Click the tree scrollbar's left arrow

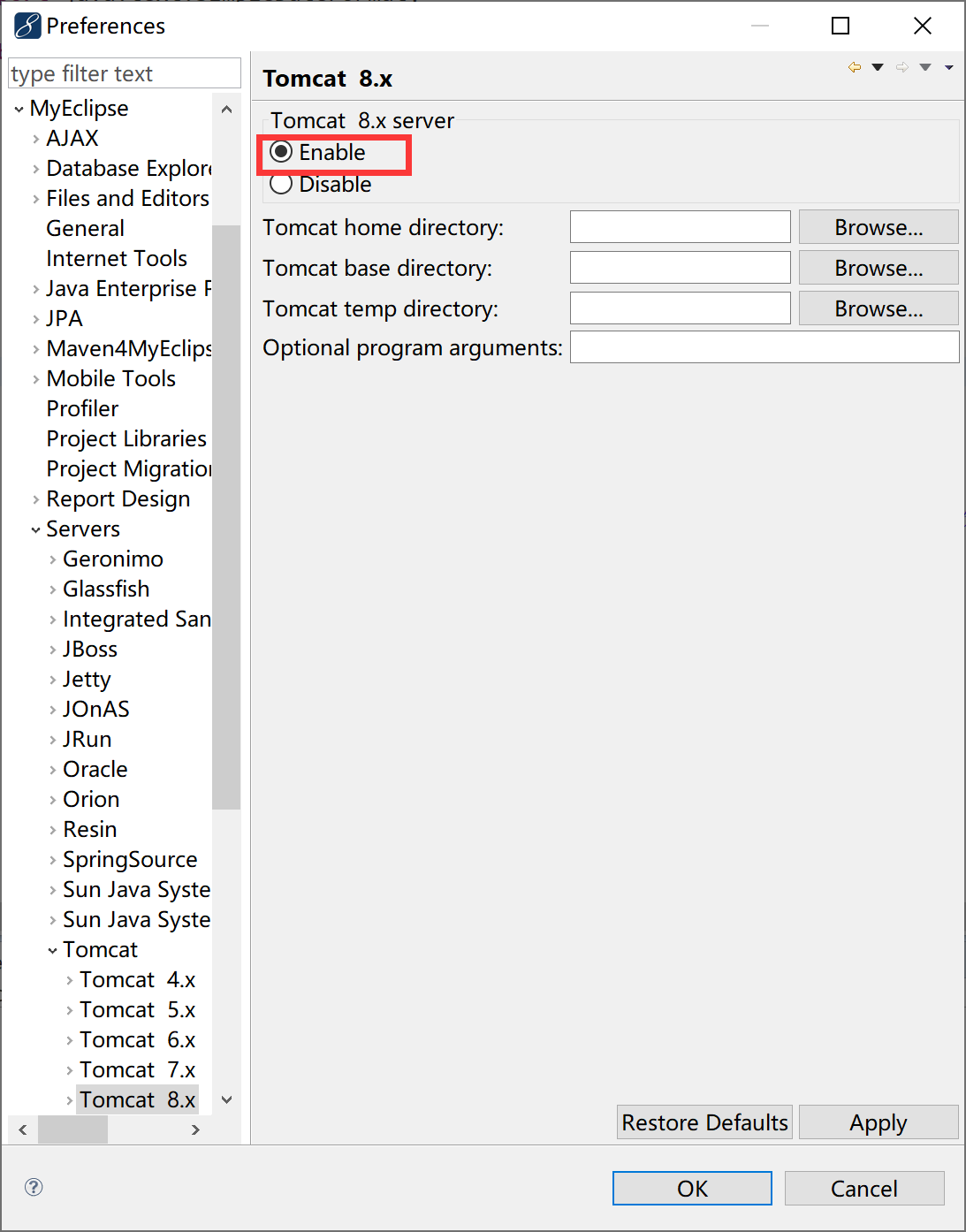(22, 1129)
